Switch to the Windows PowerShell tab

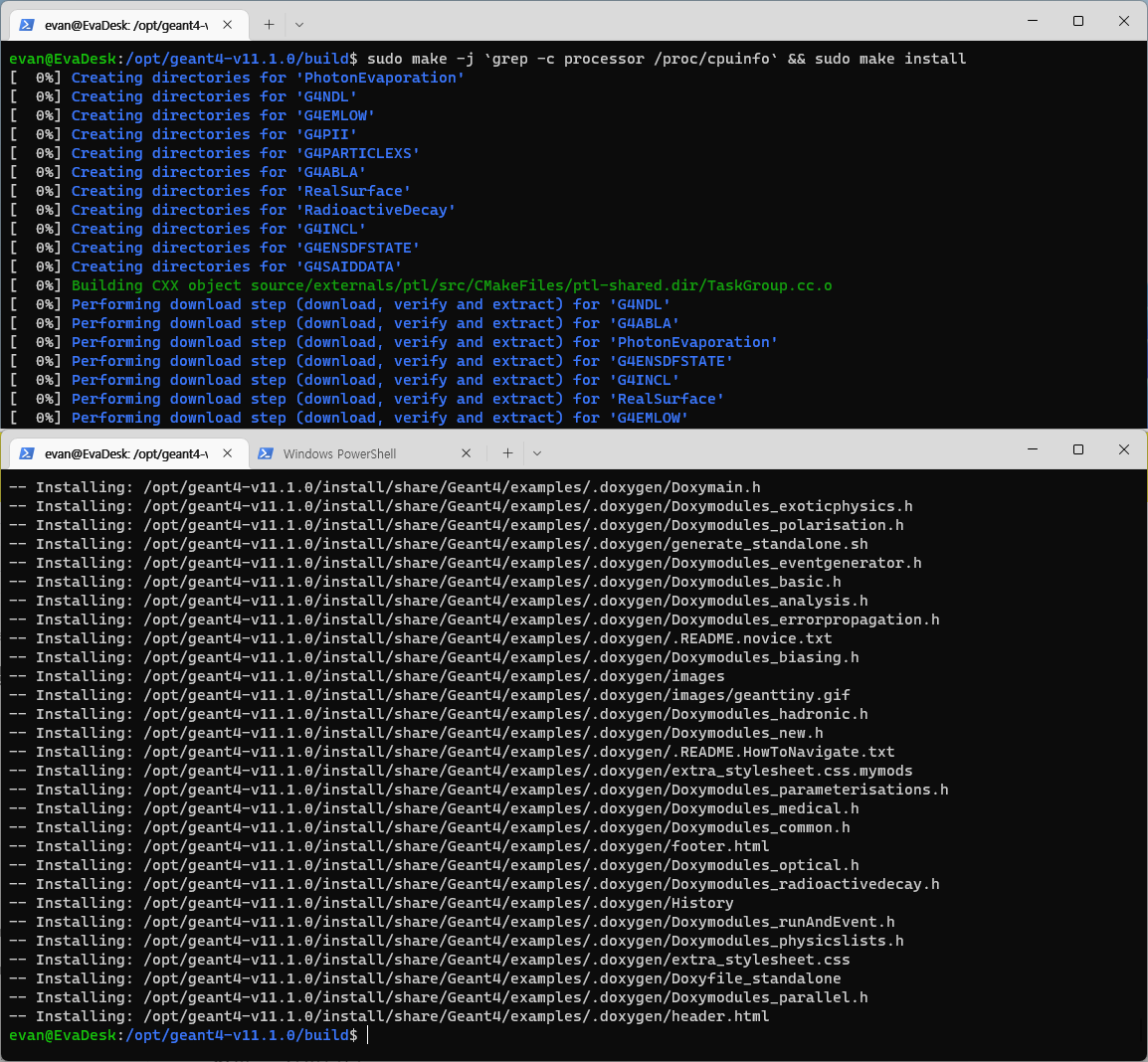pyautogui.click(x=339, y=453)
